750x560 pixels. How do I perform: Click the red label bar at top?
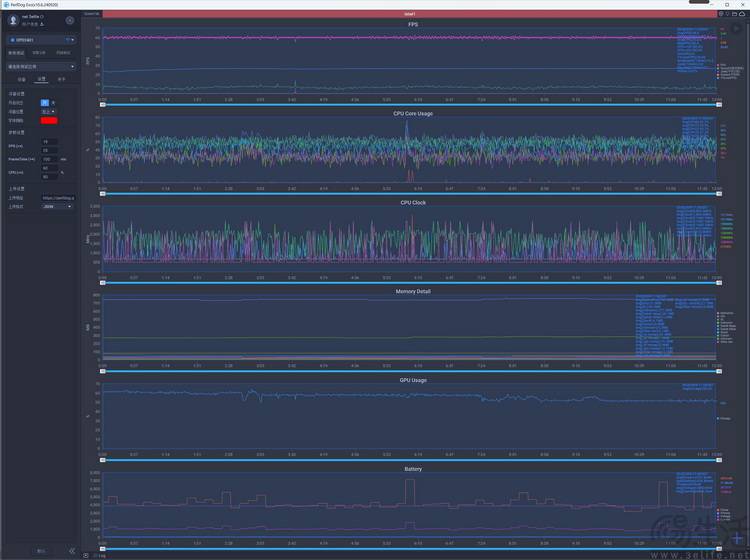(408, 14)
